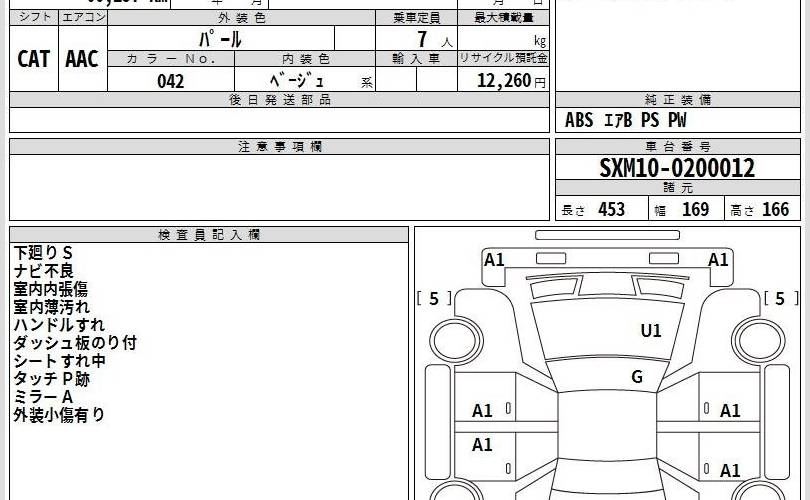
Task: Click the U1 dent mark on hood
Action: point(651,330)
